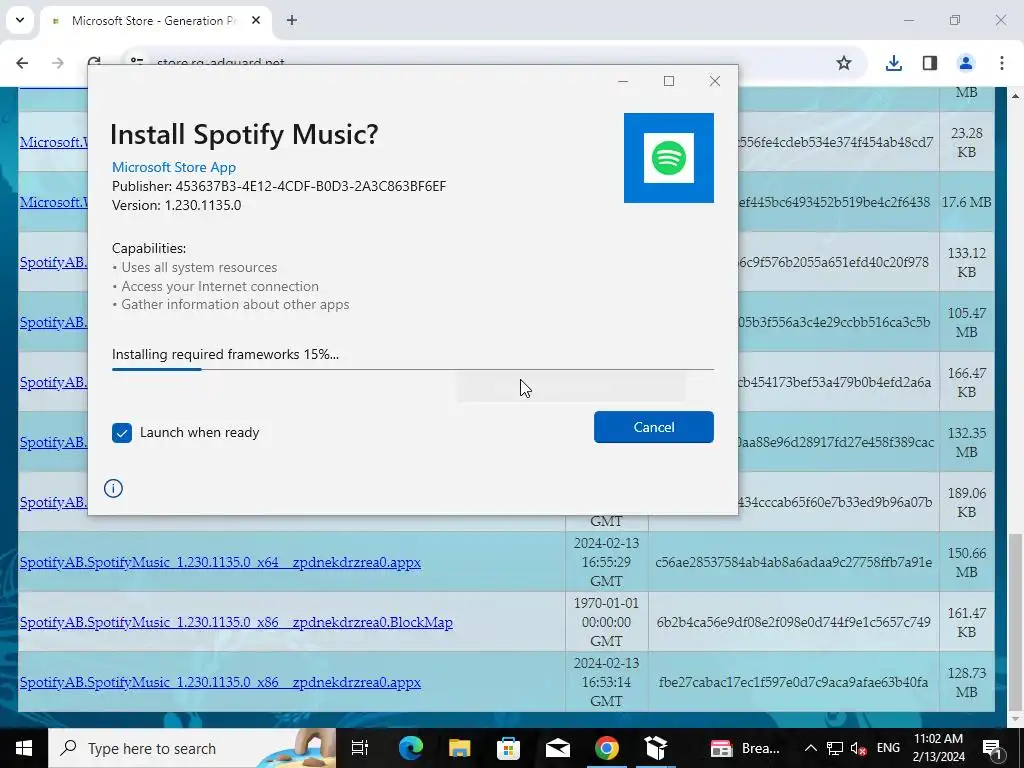Open the news widget in taskbar
The height and width of the screenshot is (768, 1024).
[744, 748]
